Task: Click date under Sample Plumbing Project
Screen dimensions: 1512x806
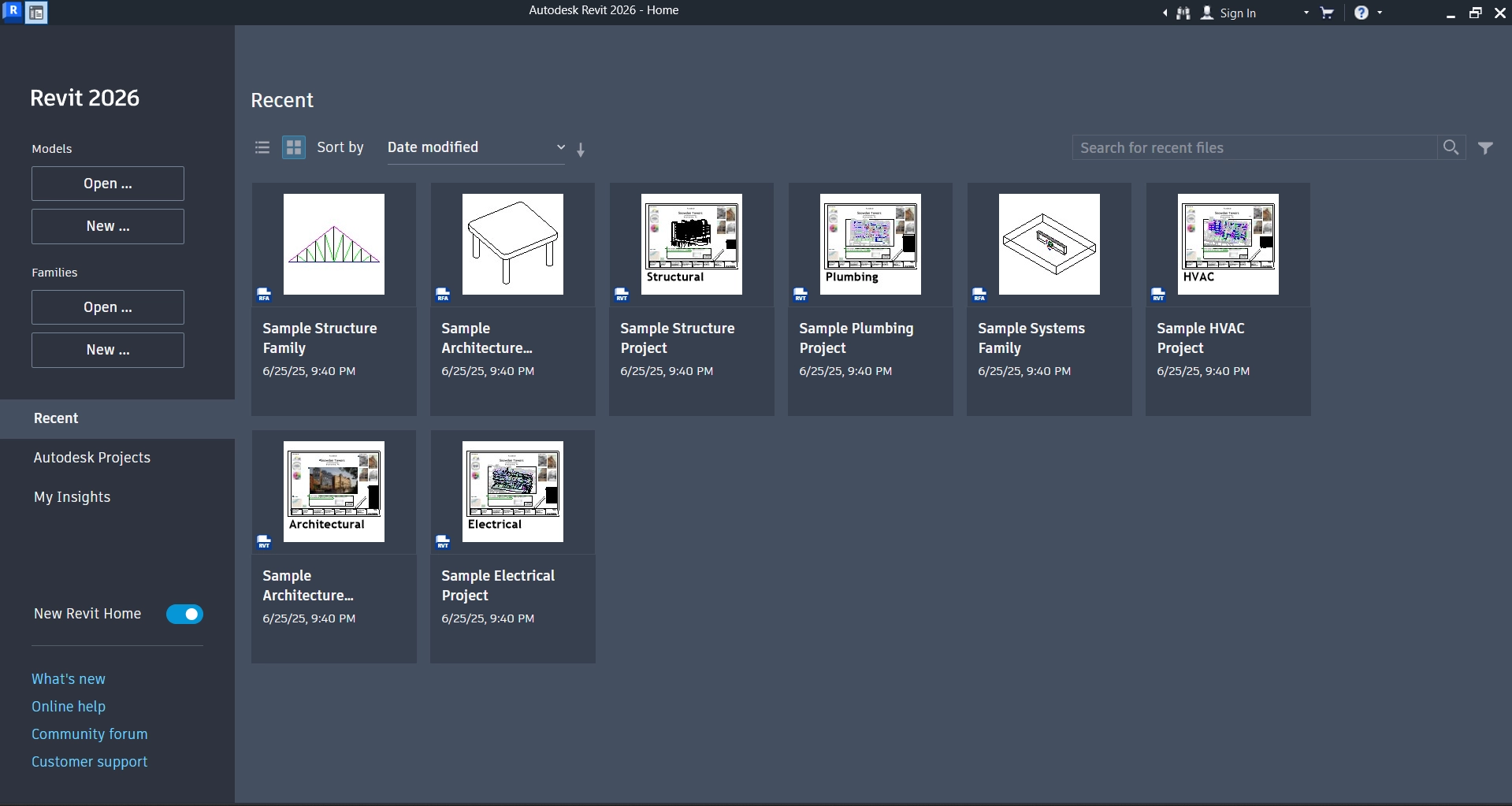Action: [x=845, y=371]
